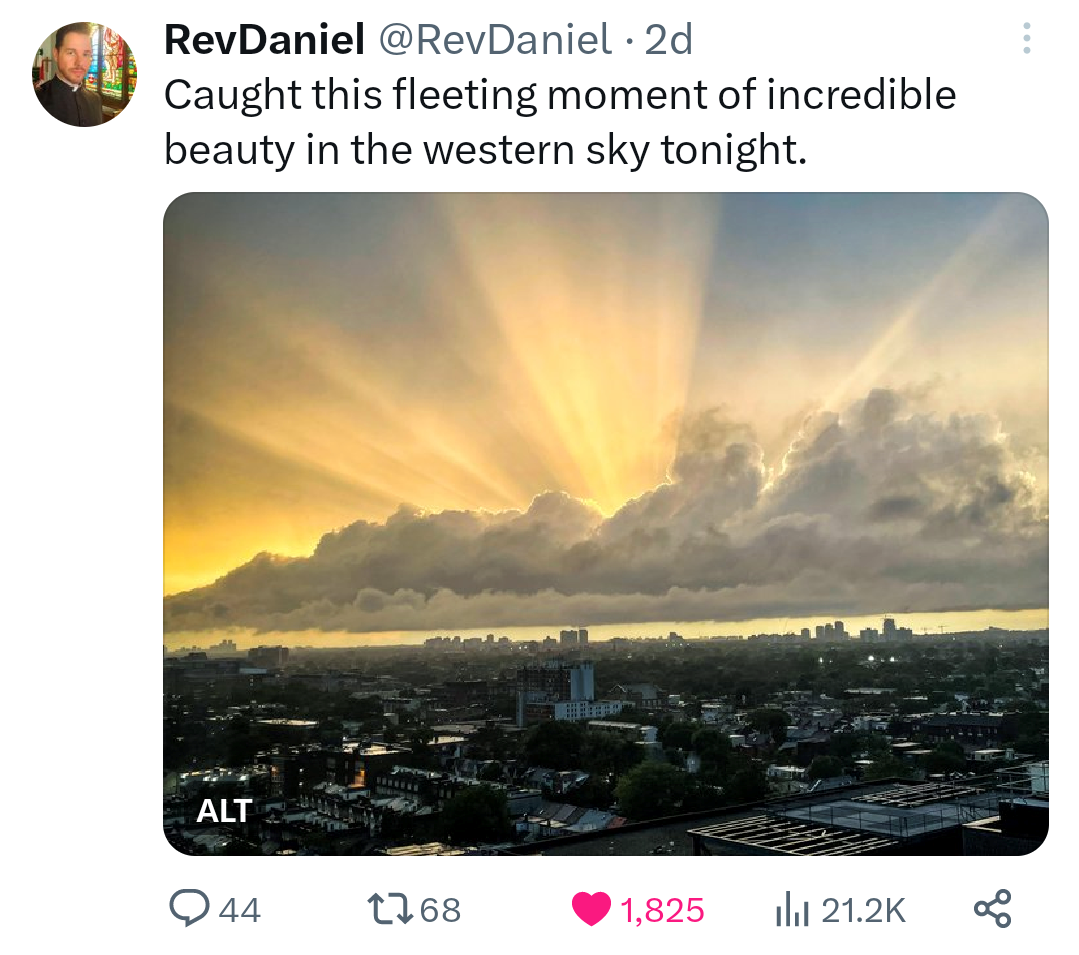Open the three-dot more options menu

(1025, 39)
